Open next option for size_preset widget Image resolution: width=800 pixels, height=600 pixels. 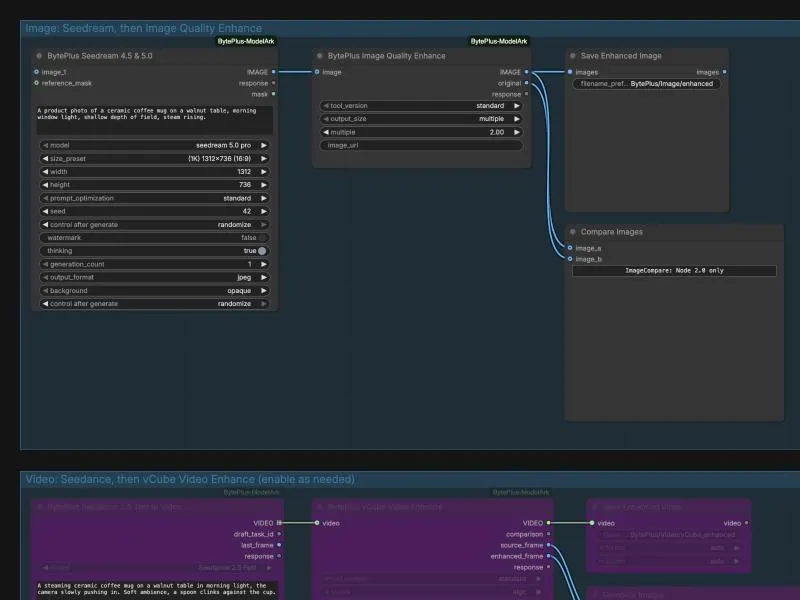click(264, 159)
